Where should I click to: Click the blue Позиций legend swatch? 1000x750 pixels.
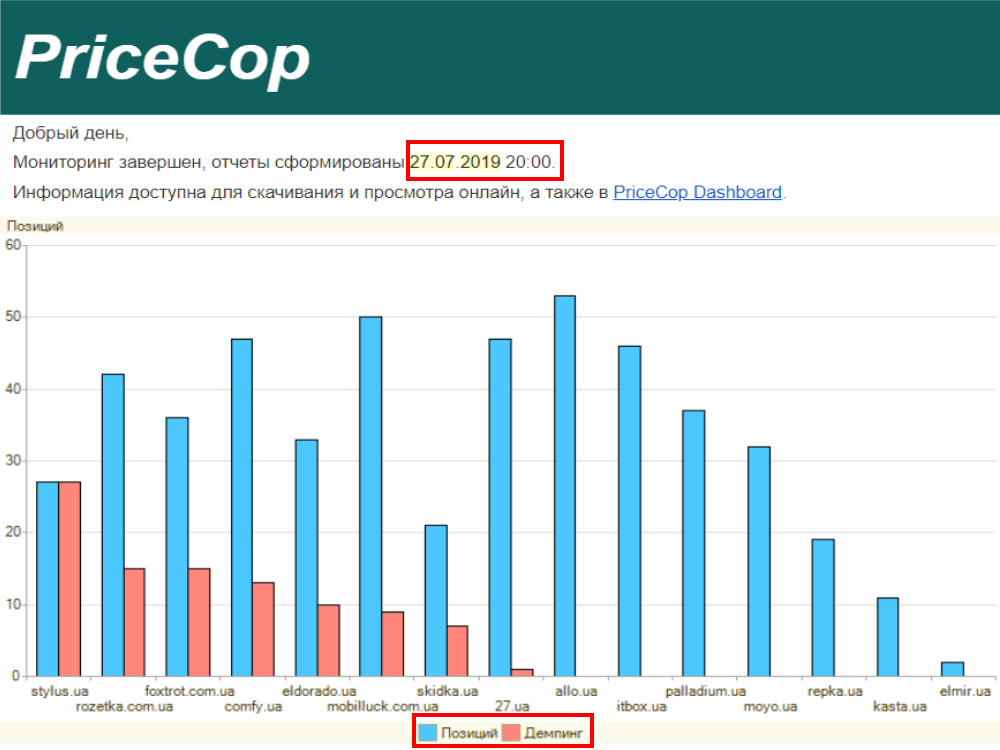coord(427,733)
